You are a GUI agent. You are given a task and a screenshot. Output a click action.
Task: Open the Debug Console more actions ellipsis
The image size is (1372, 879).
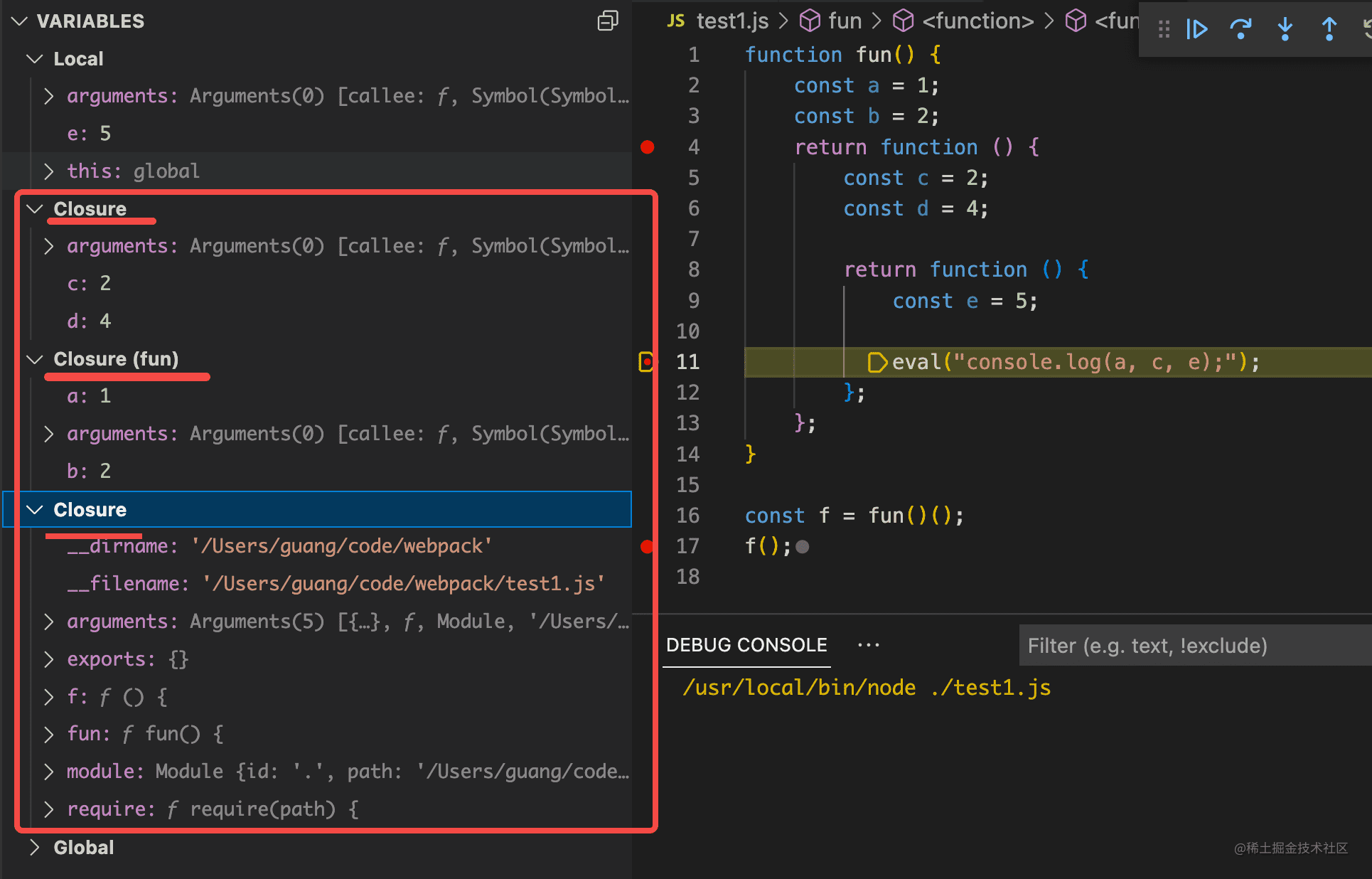869,645
